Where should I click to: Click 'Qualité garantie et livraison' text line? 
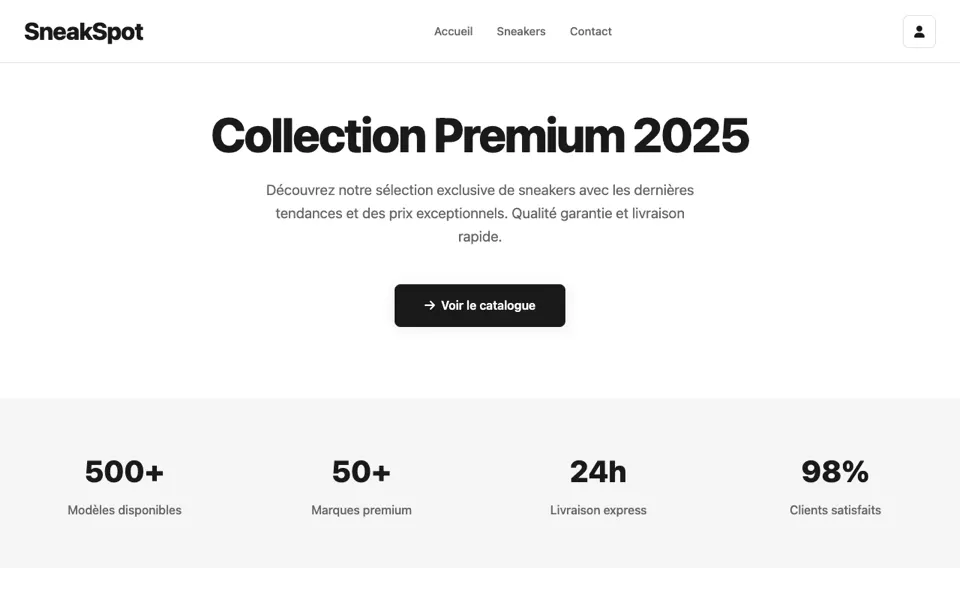[x=598, y=213]
